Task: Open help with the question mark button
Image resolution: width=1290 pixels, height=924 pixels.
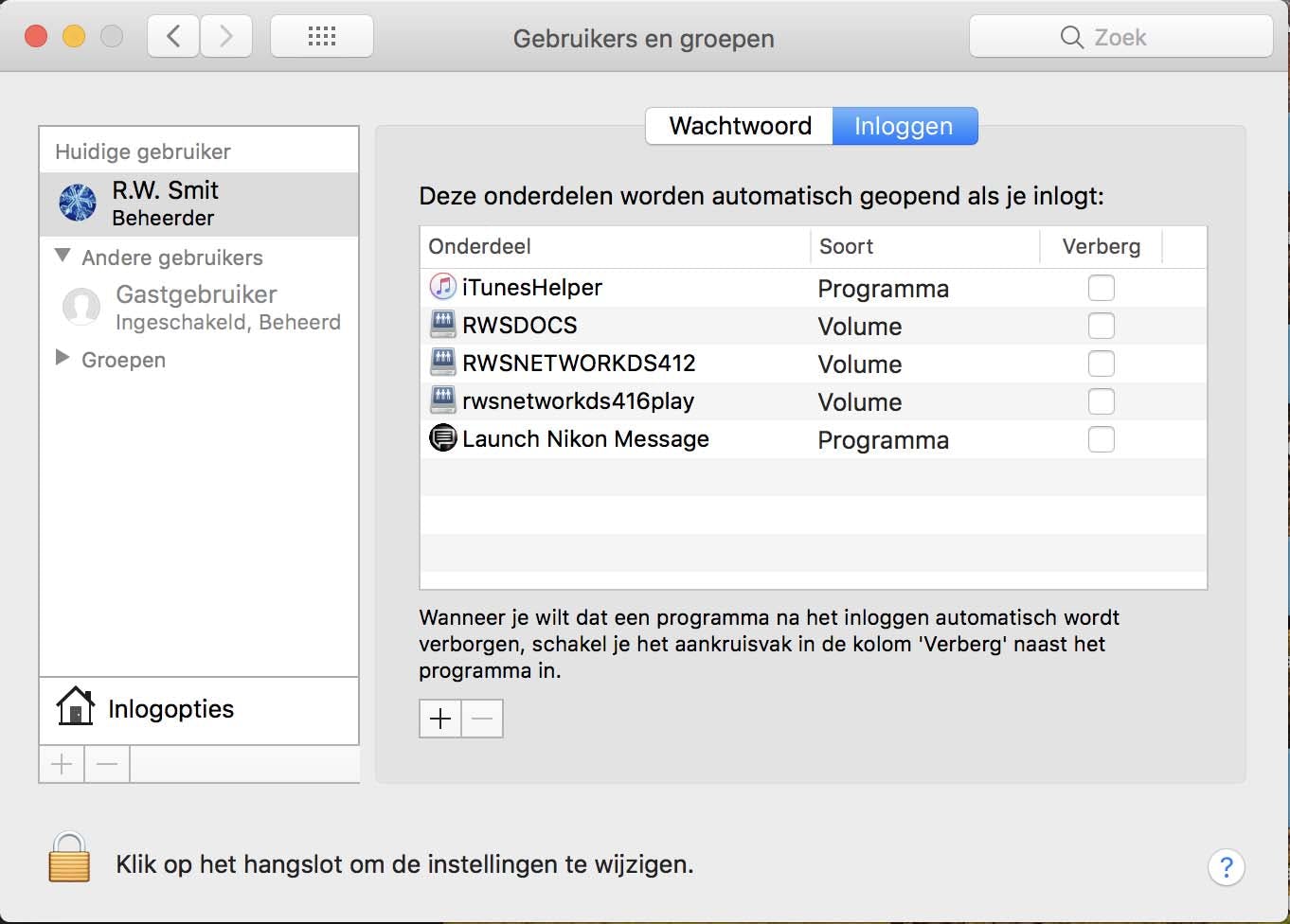Action: (1227, 867)
